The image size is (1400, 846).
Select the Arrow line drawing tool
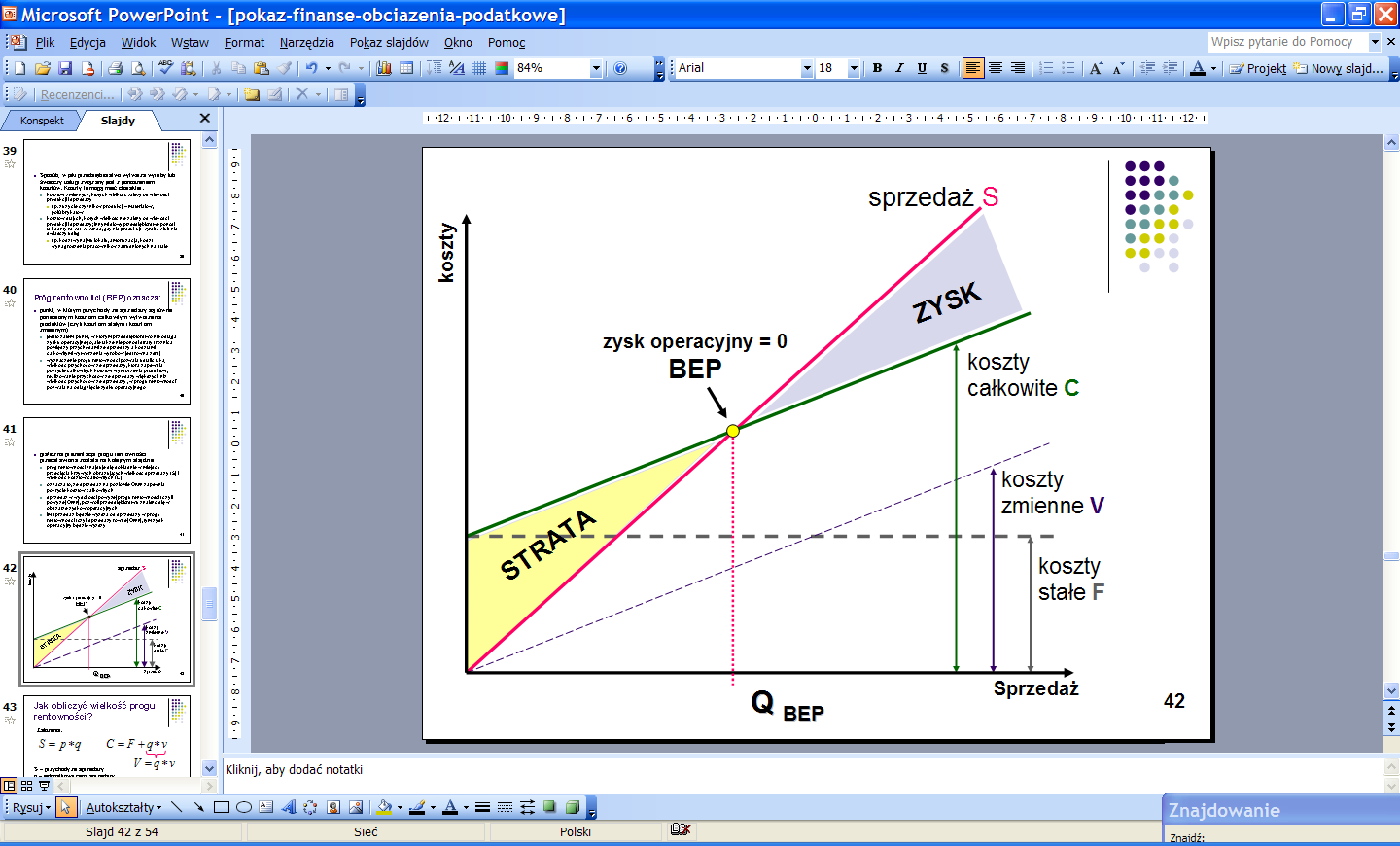[x=198, y=807]
